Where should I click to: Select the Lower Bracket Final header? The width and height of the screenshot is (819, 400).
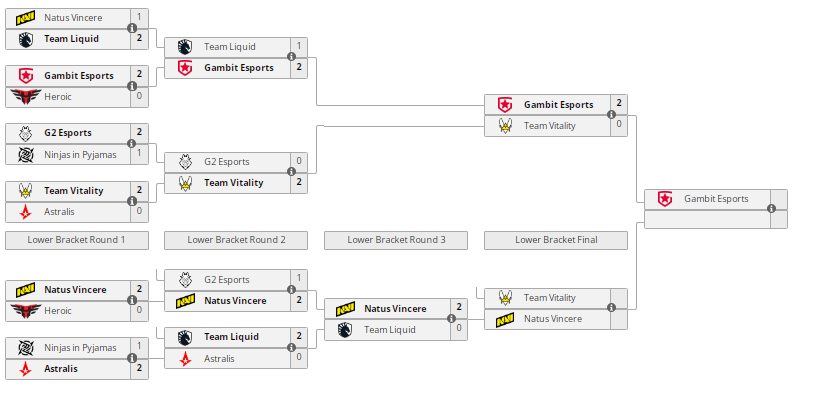[556, 240]
